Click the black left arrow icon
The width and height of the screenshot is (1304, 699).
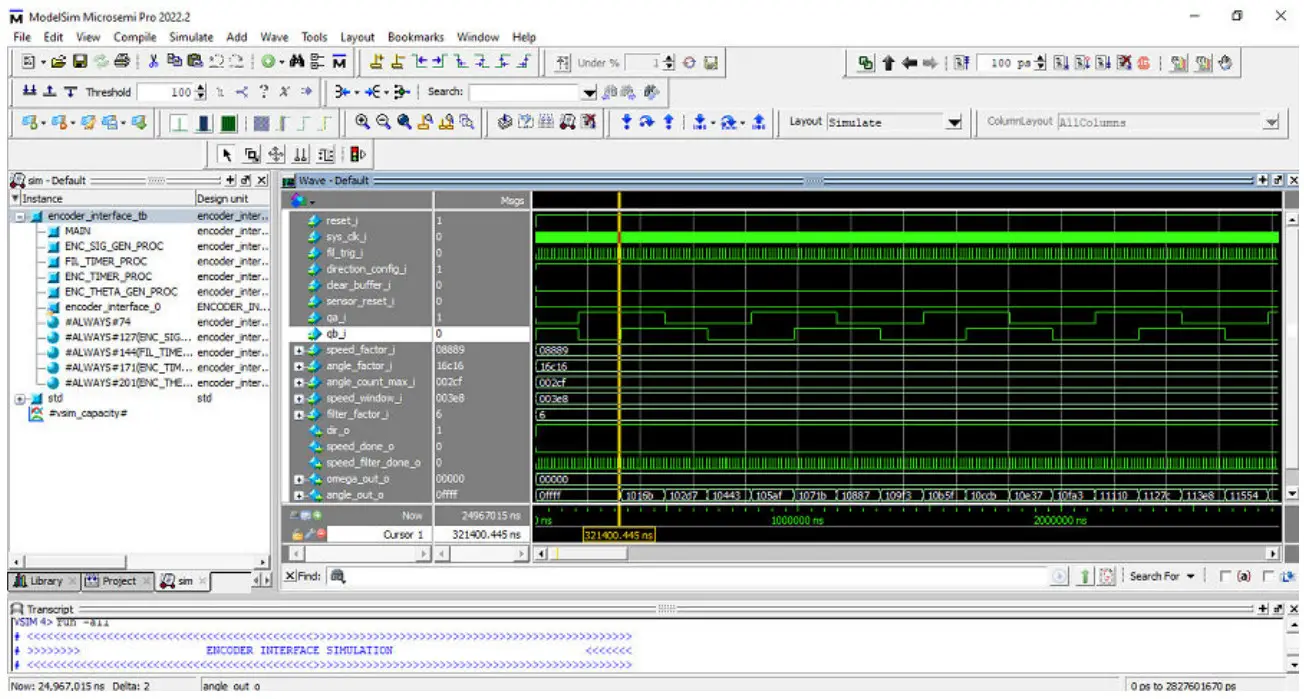click(x=909, y=62)
